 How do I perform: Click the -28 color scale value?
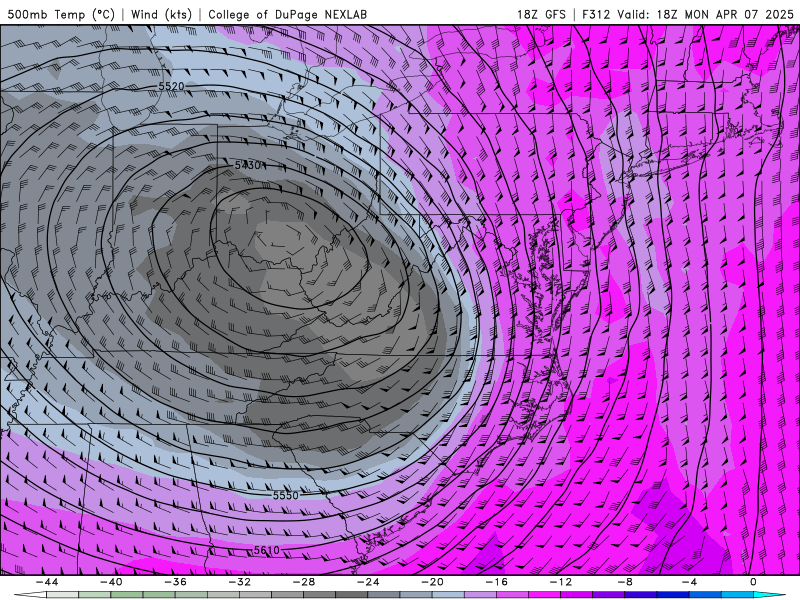tap(304, 582)
